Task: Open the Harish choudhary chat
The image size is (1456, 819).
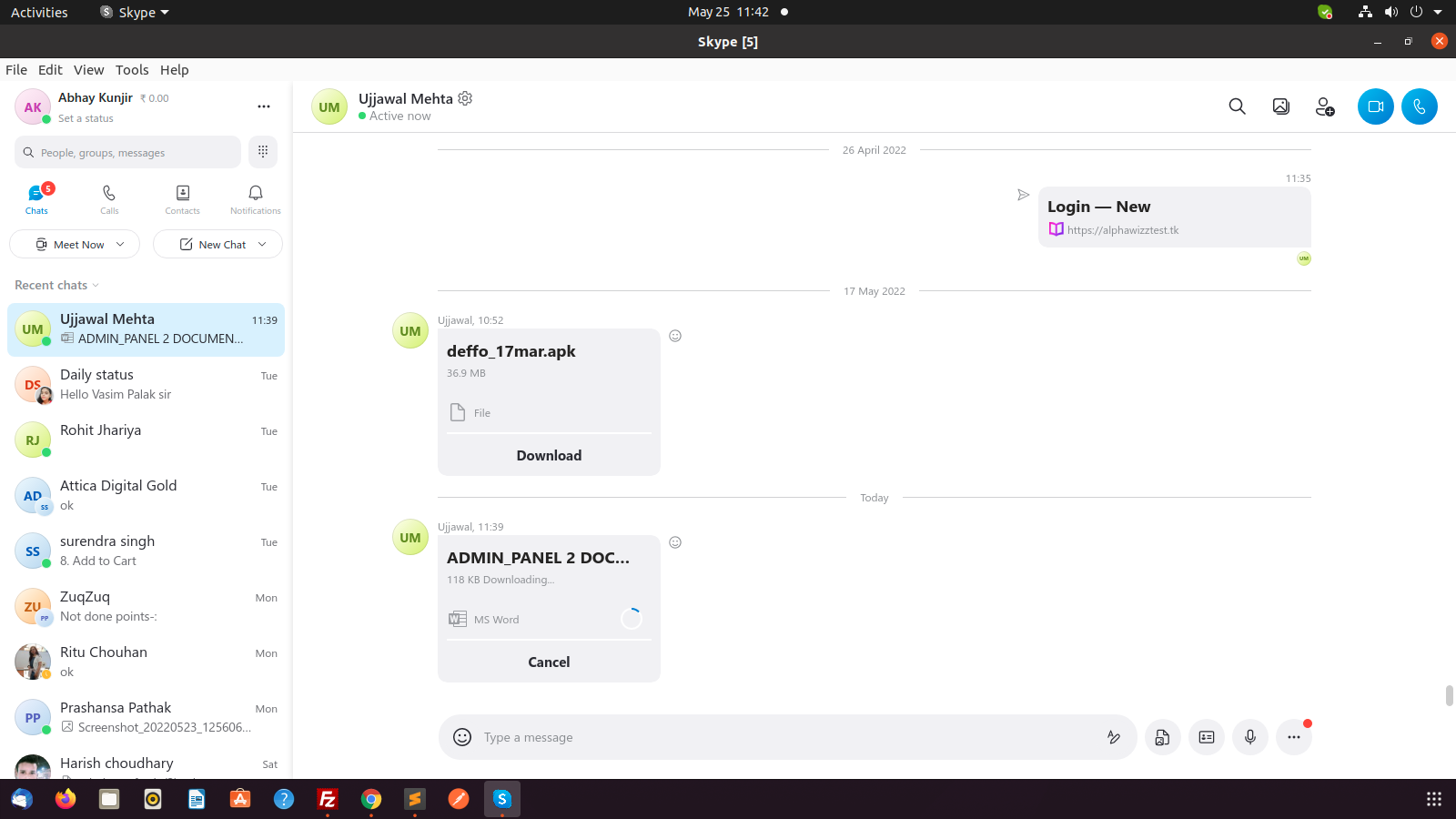Action: [146, 764]
